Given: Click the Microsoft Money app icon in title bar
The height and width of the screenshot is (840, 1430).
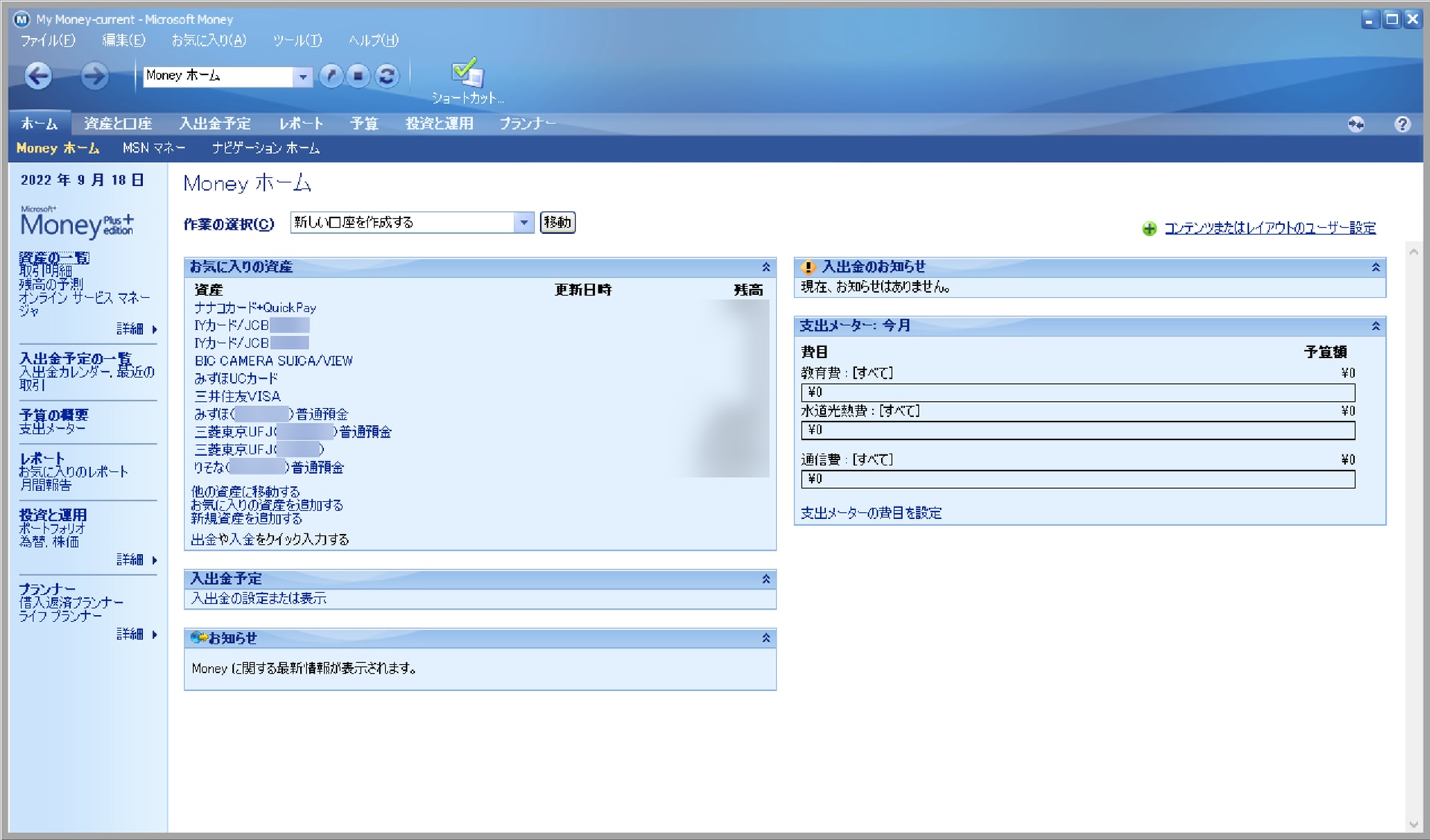Looking at the screenshot, I should tap(22, 19).
